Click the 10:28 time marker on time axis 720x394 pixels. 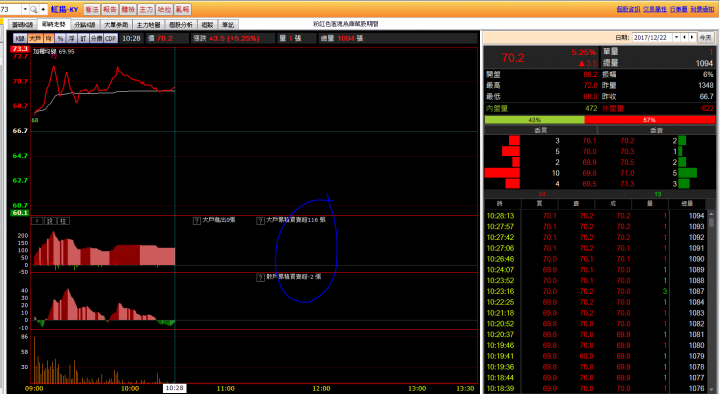(174, 388)
